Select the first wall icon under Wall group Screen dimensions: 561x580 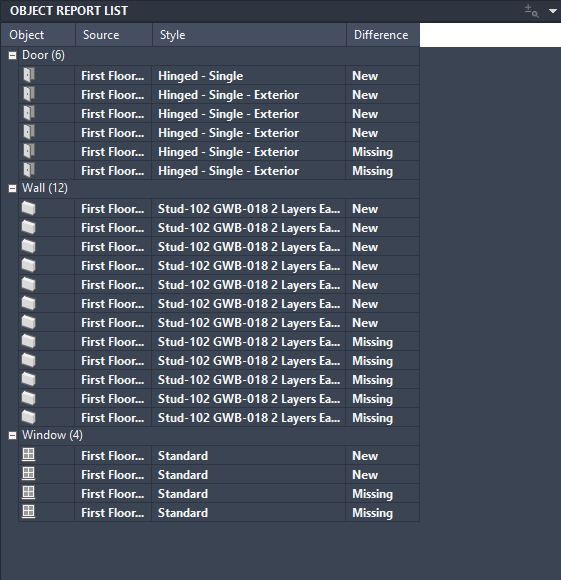[29, 208]
